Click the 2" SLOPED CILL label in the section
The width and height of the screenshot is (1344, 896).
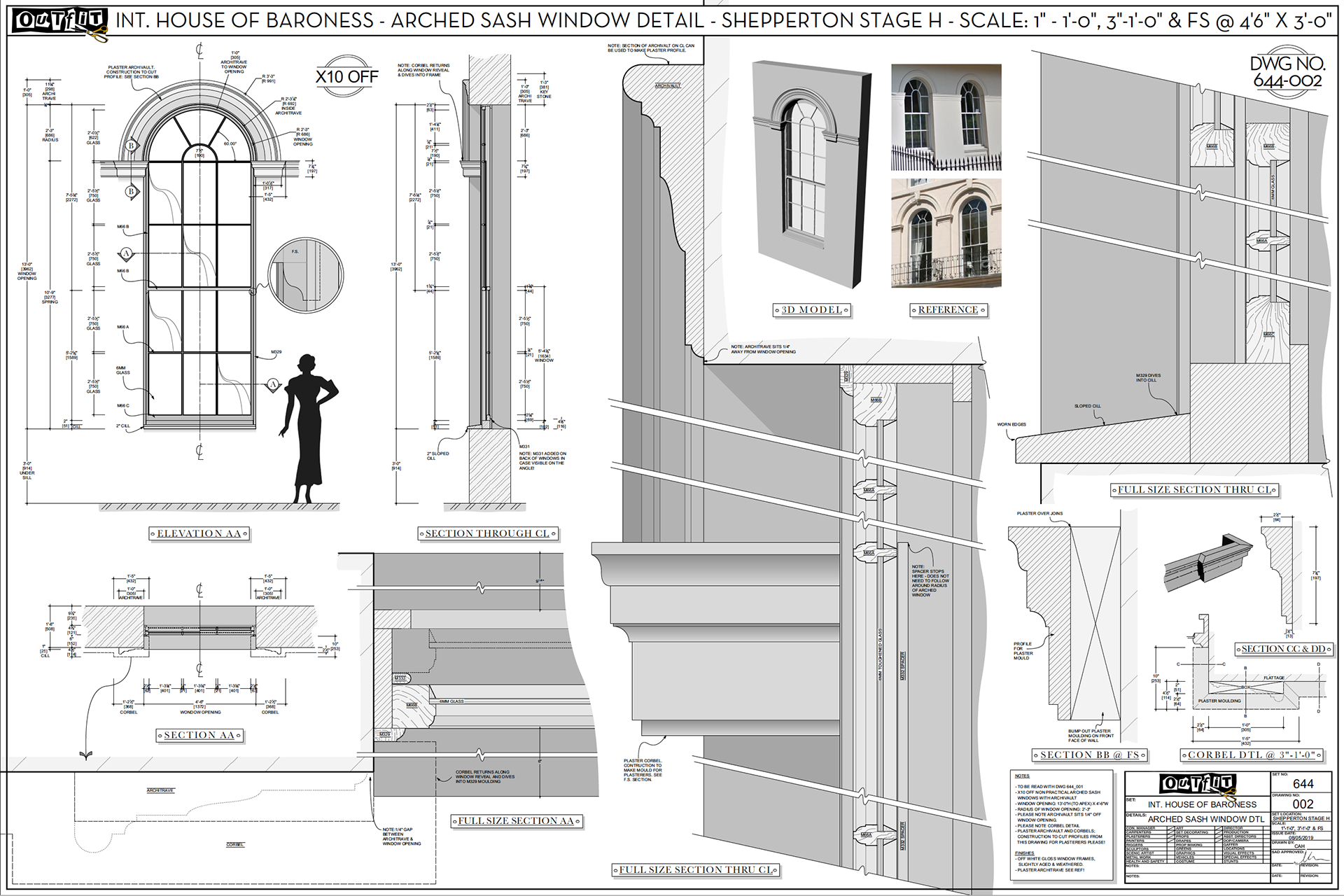[x=437, y=456]
